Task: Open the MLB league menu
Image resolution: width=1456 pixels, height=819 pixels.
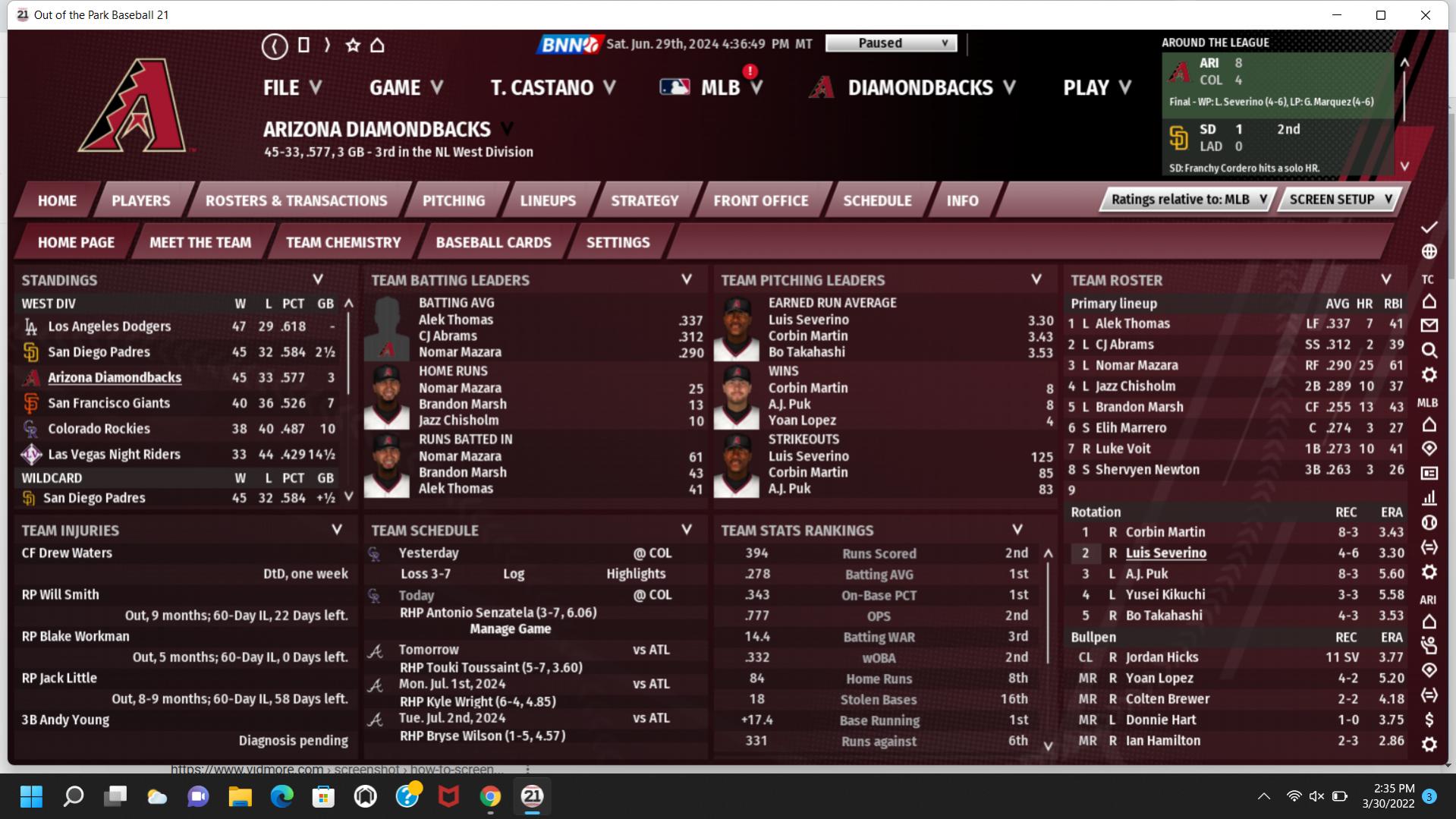Action: (x=712, y=87)
